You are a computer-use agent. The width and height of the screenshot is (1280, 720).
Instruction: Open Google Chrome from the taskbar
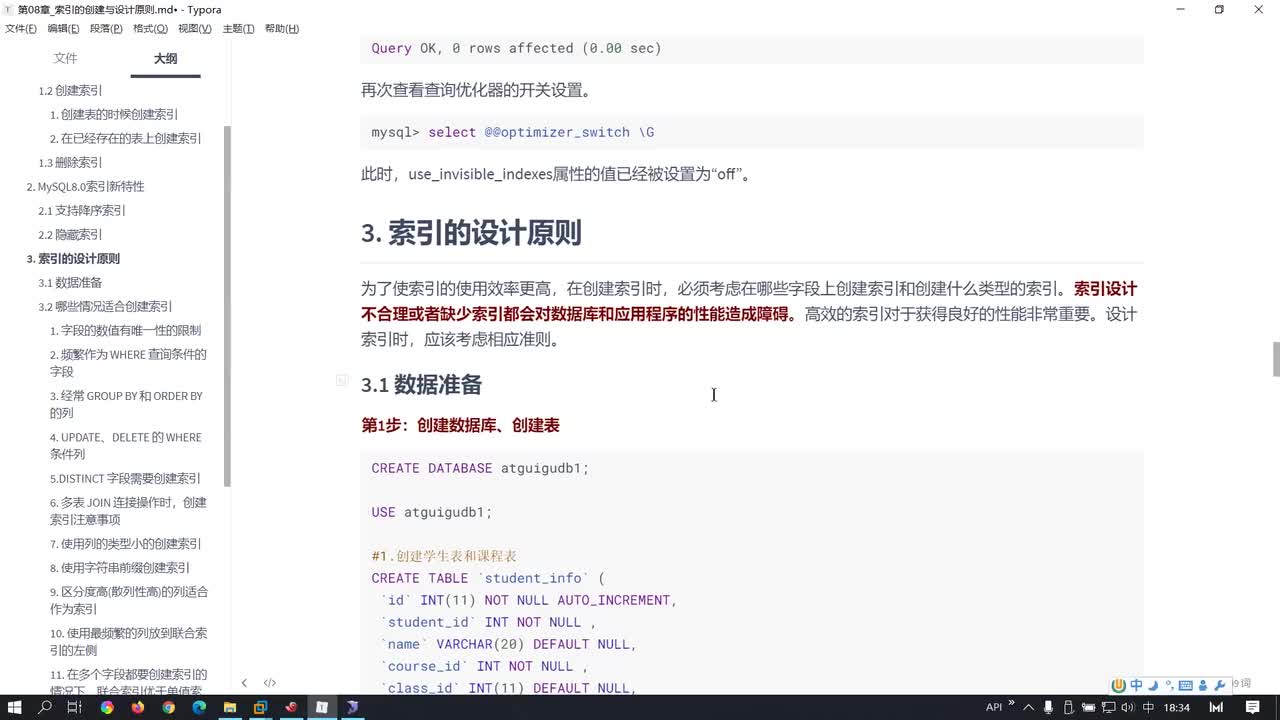coord(168,707)
